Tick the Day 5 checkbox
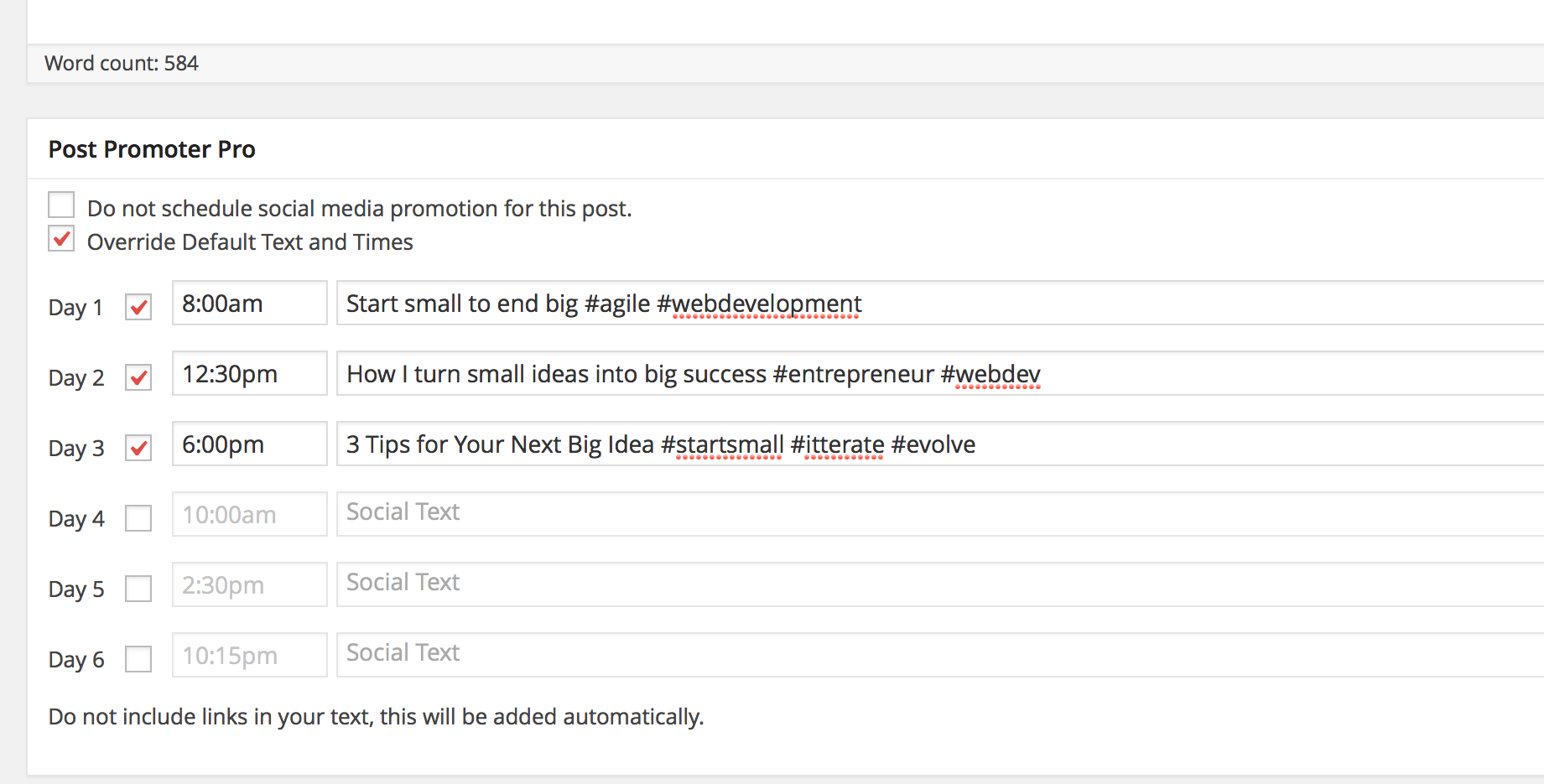 (138, 589)
